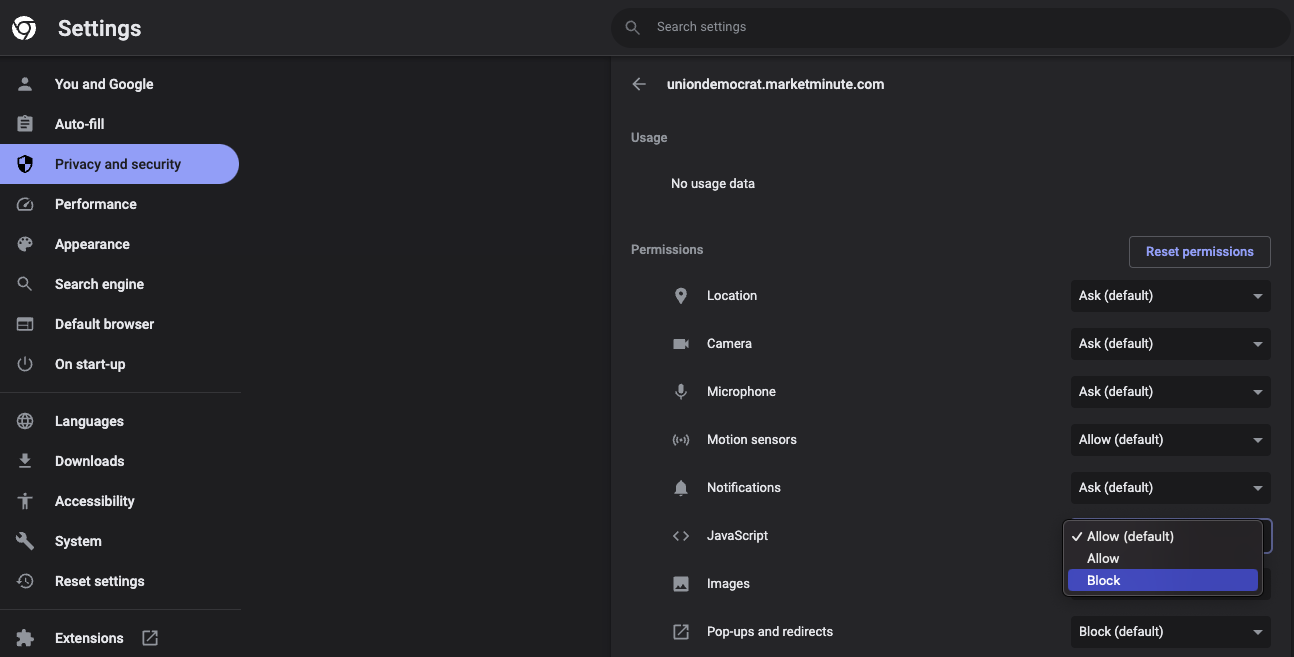Open the Notifications permission dropdown

click(1170, 488)
